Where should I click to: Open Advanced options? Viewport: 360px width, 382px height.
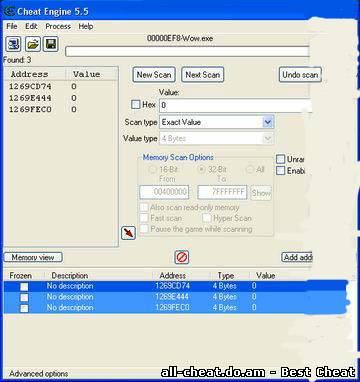point(38,374)
